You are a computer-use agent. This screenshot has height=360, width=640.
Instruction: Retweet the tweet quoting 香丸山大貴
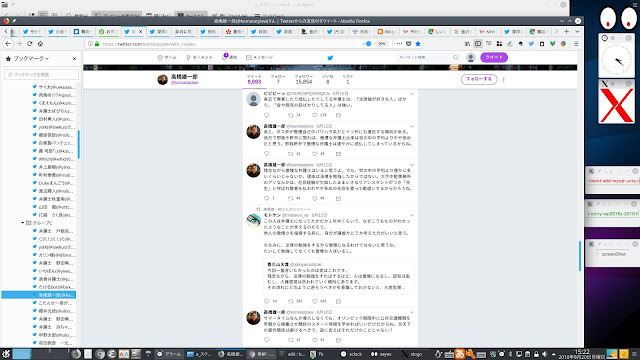[291, 301]
